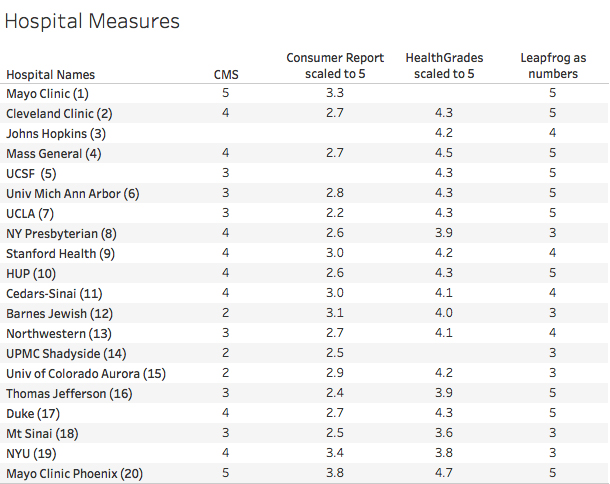This screenshot has height=484, width=610.
Task: Select the Mass General (4) hospital name
Action: pos(54,153)
